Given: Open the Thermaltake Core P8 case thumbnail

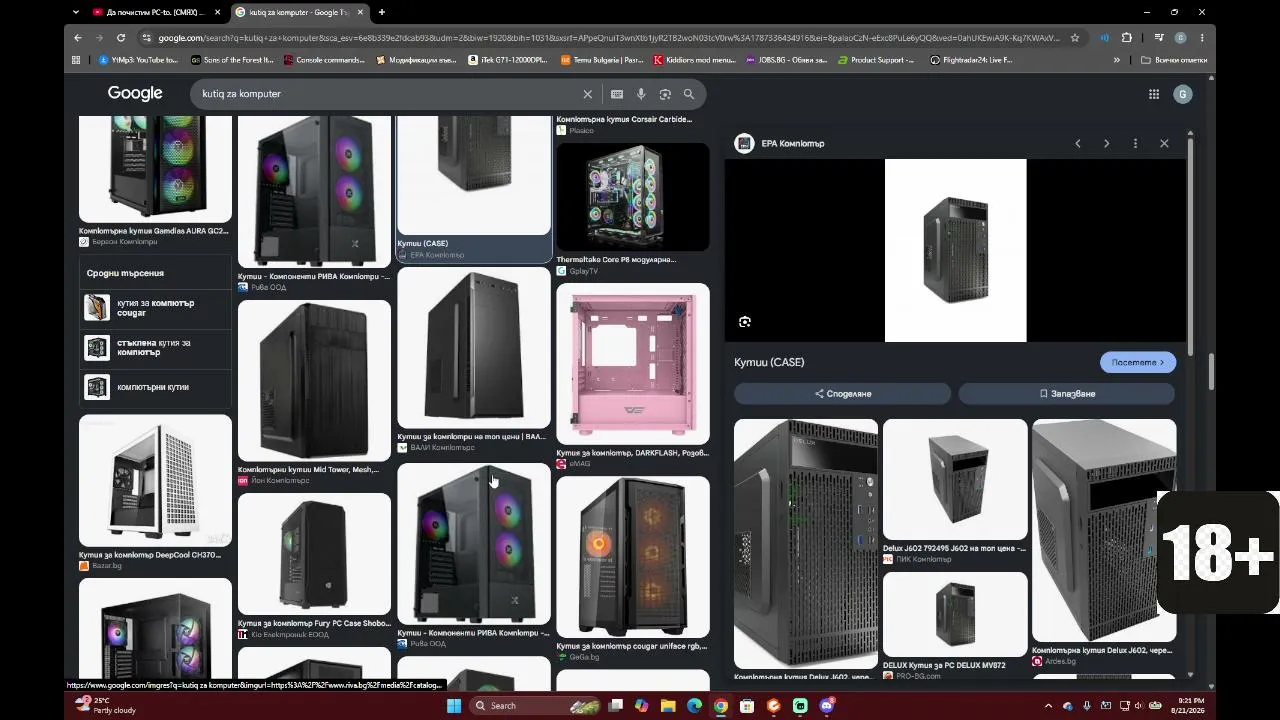Looking at the screenshot, I should pyautogui.click(x=633, y=197).
